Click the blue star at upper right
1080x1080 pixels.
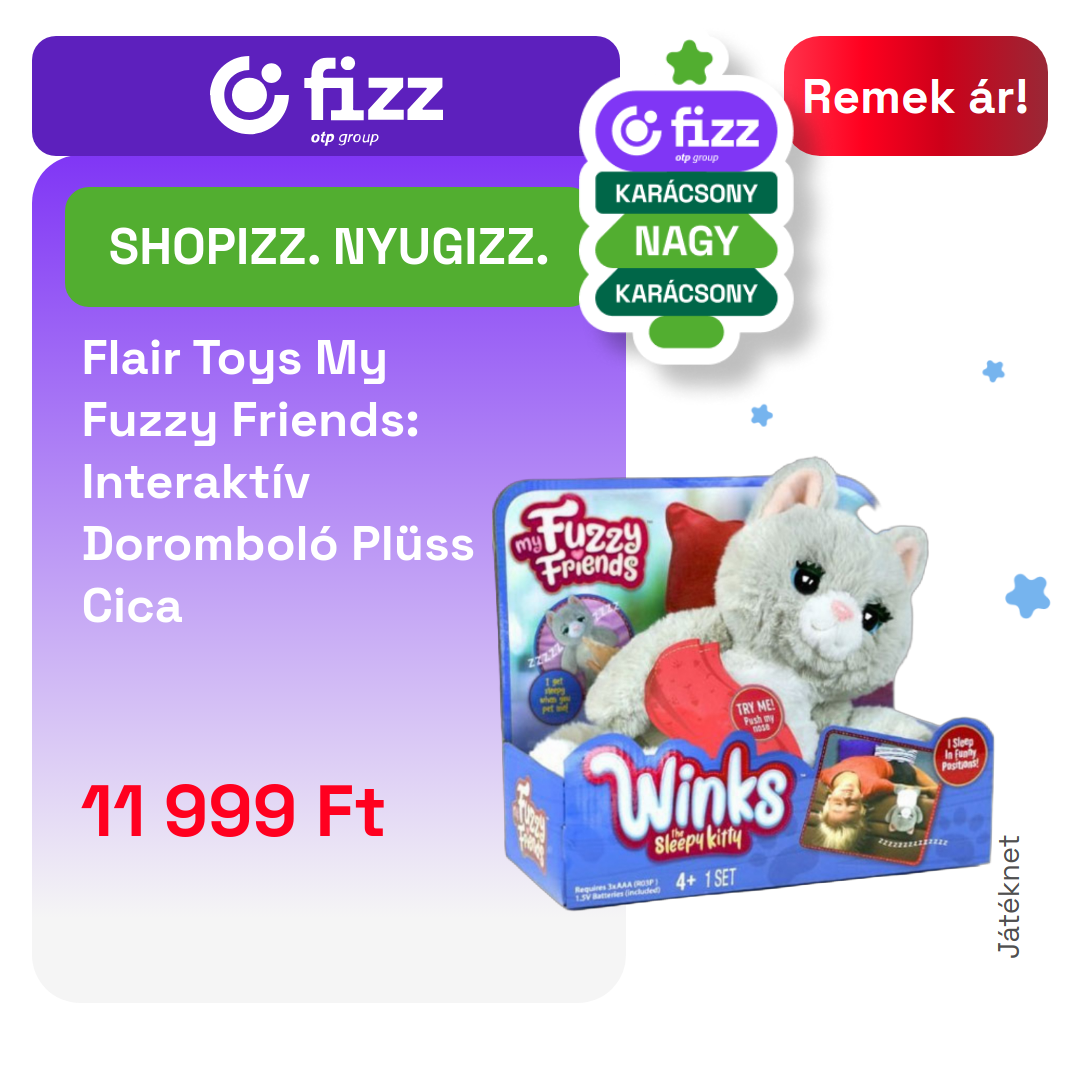point(993,371)
